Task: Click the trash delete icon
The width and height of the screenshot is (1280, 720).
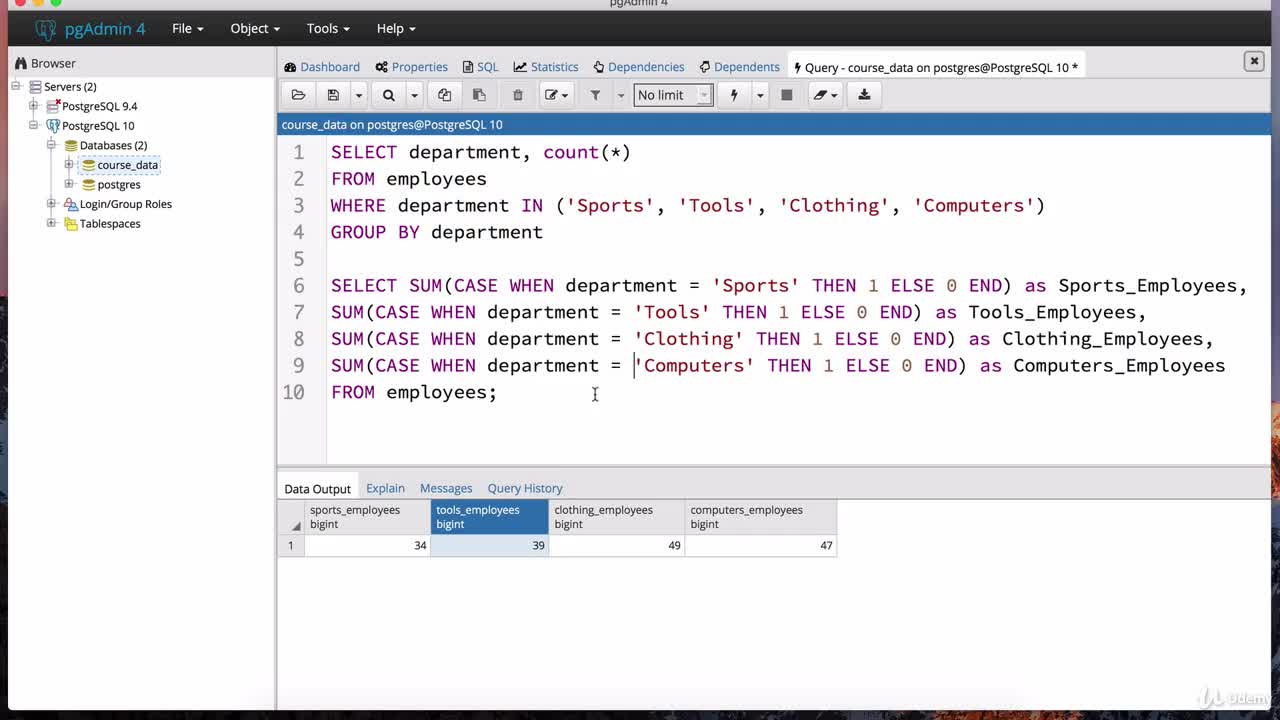Action: tap(517, 95)
